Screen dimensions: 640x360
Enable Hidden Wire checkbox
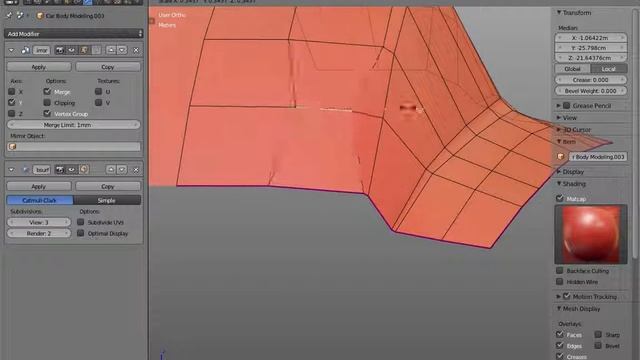tap(560, 282)
